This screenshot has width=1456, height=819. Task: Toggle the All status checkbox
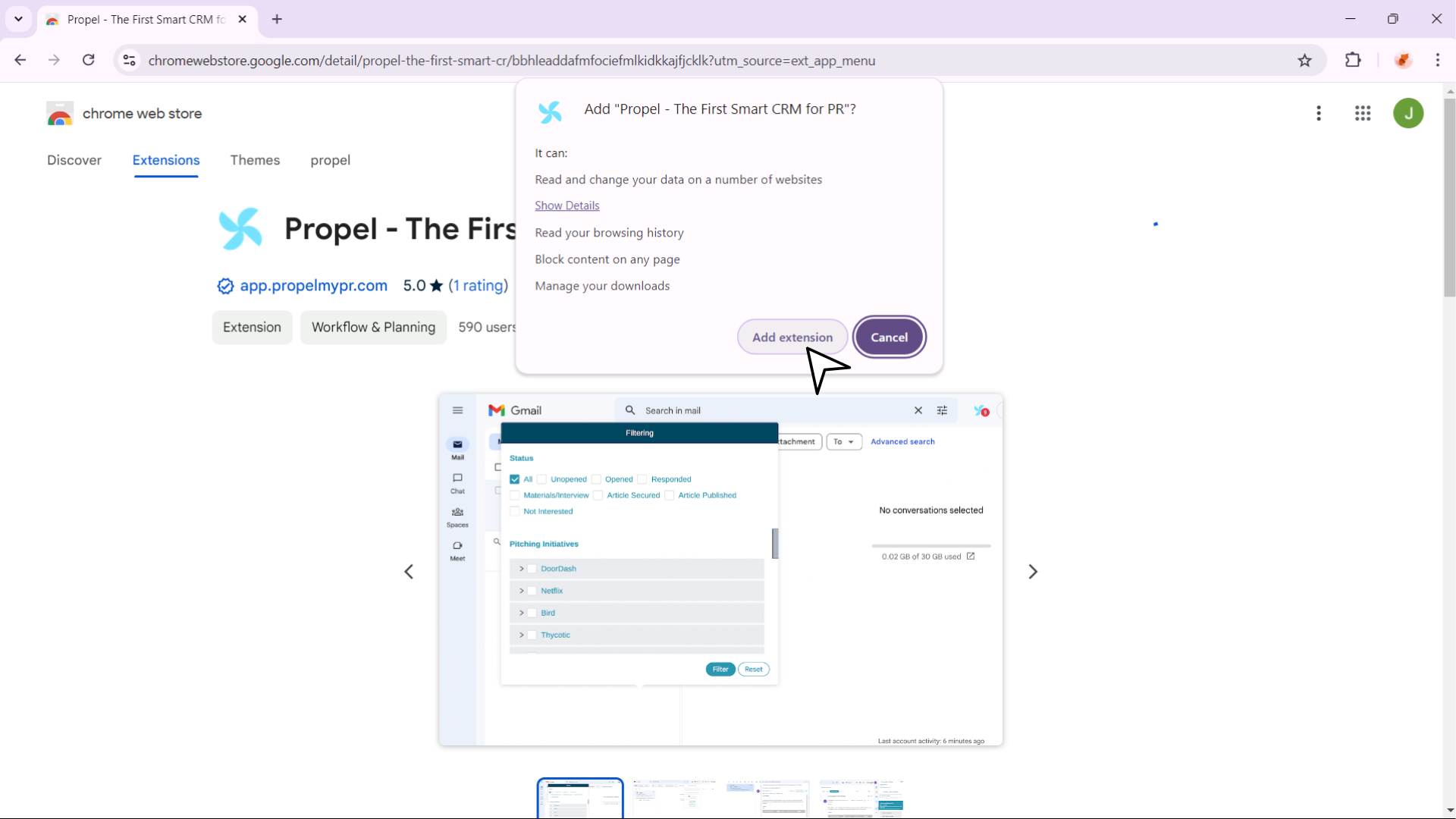pyautogui.click(x=515, y=479)
